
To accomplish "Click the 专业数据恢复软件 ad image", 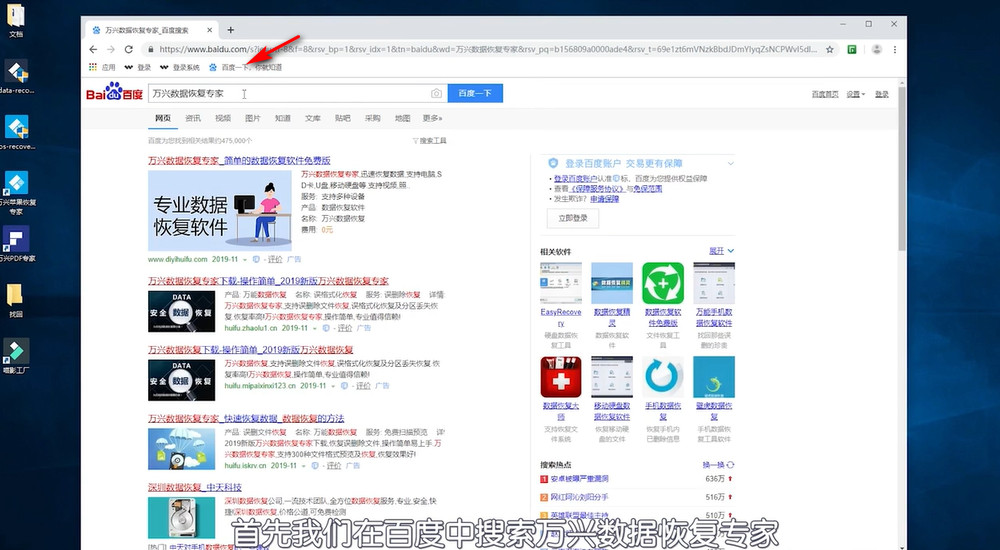I will [219, 211].
